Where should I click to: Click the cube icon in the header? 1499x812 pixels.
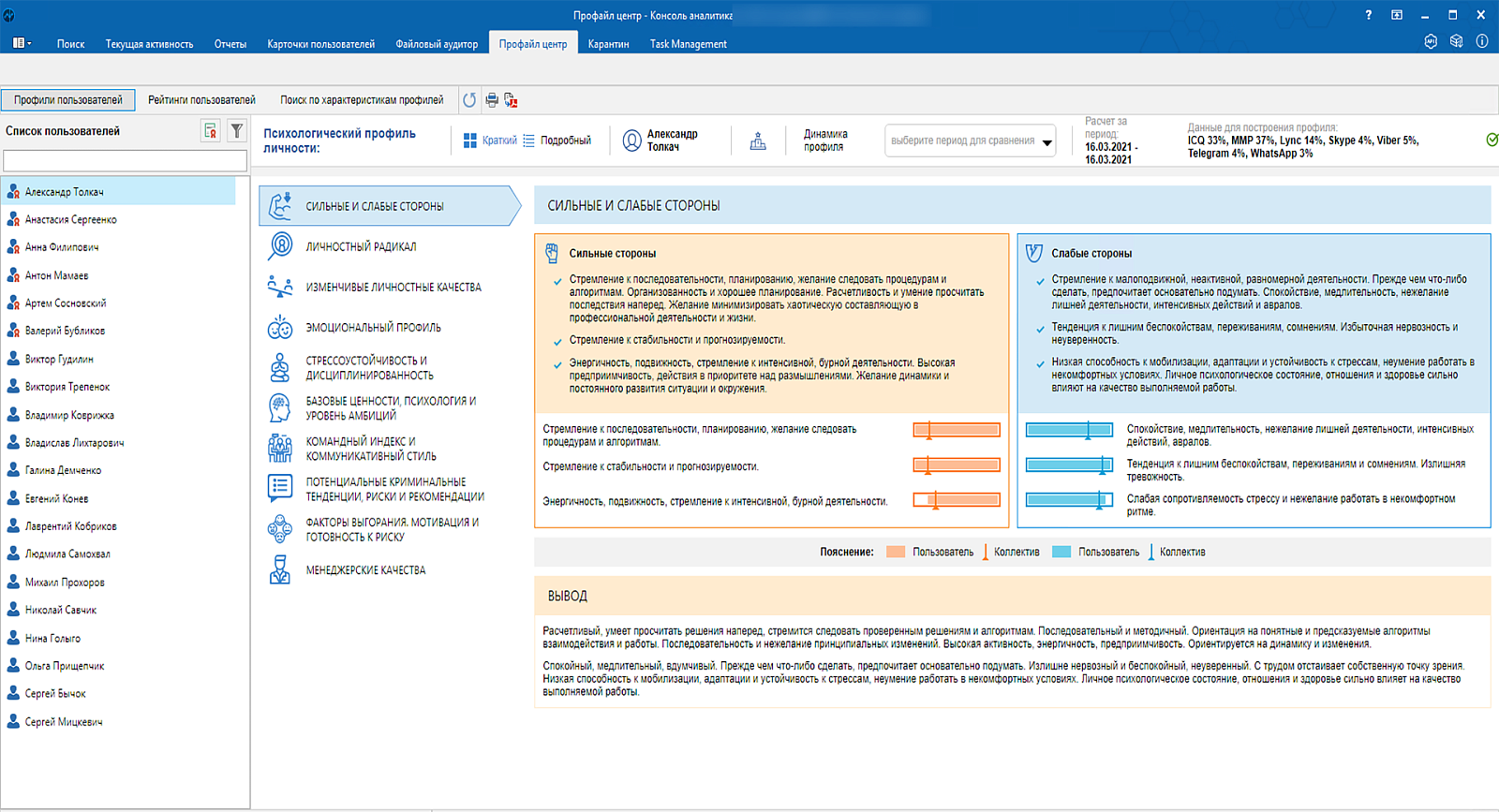coord(1456,41)
